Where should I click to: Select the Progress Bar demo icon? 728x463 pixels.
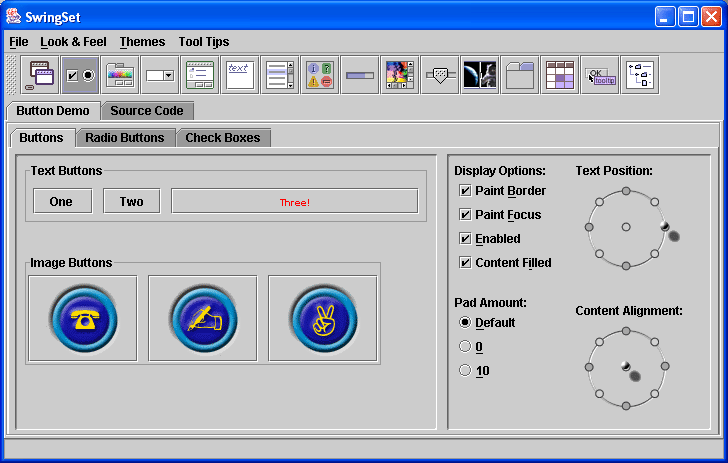coord(360,75)
